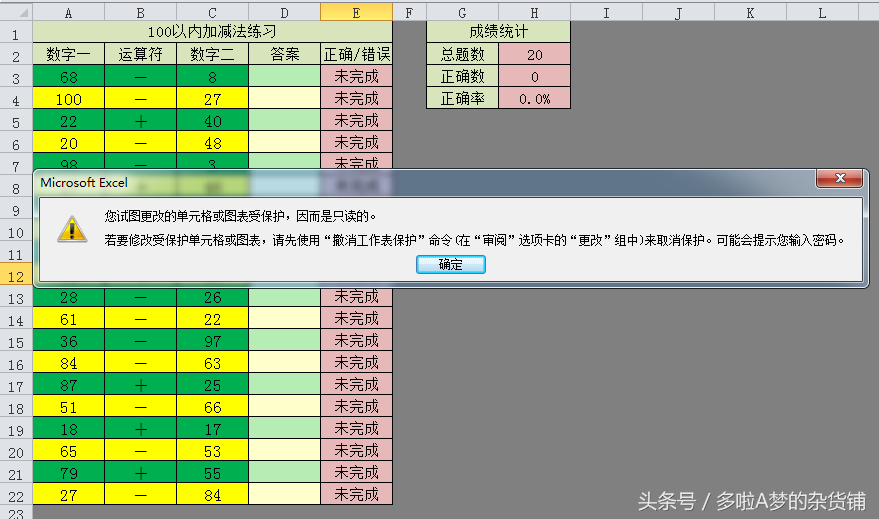Screen dimensions: 879x519
Task: Select column A header
Action: click(x=68, y=12)
